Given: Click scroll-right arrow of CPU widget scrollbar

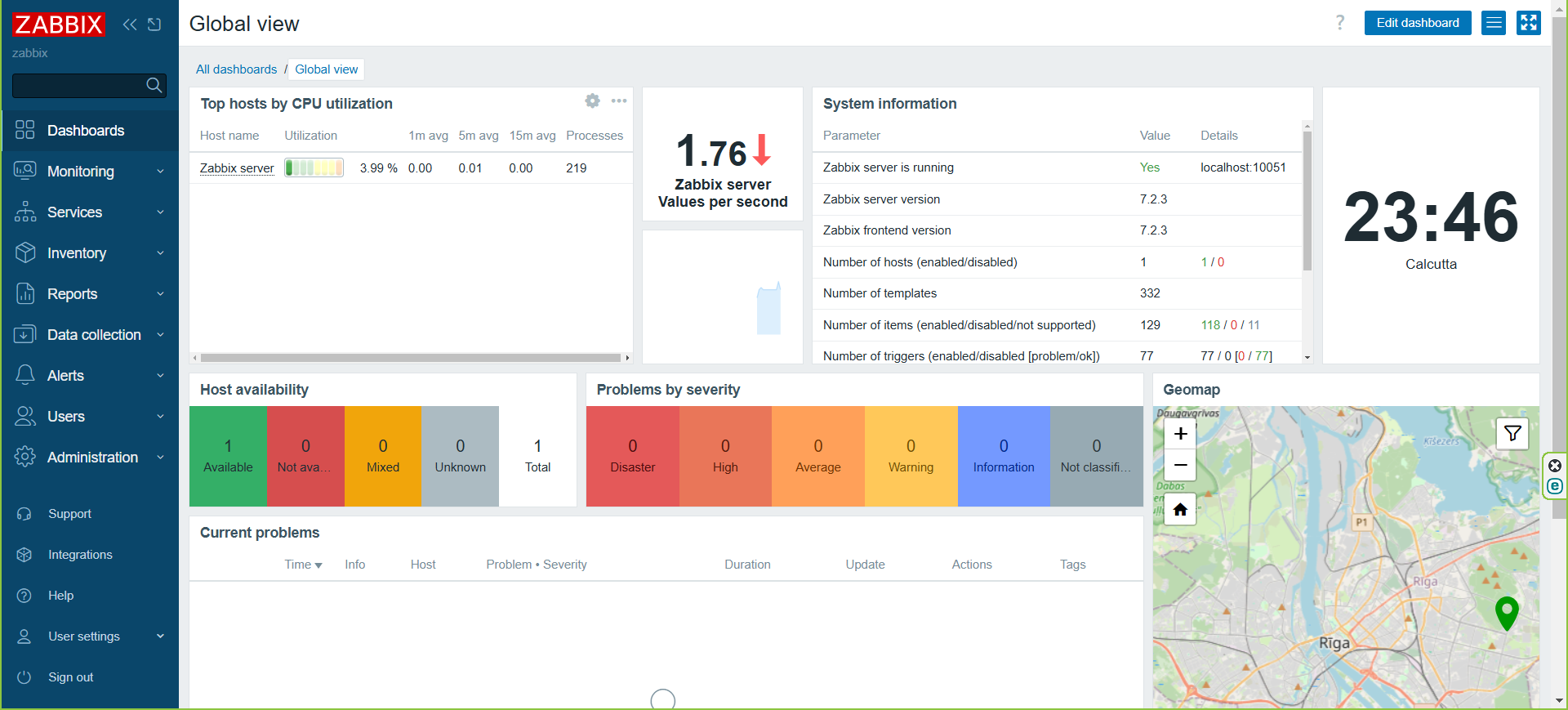Looking at the screenshot, I should click(x=627, y=358).
